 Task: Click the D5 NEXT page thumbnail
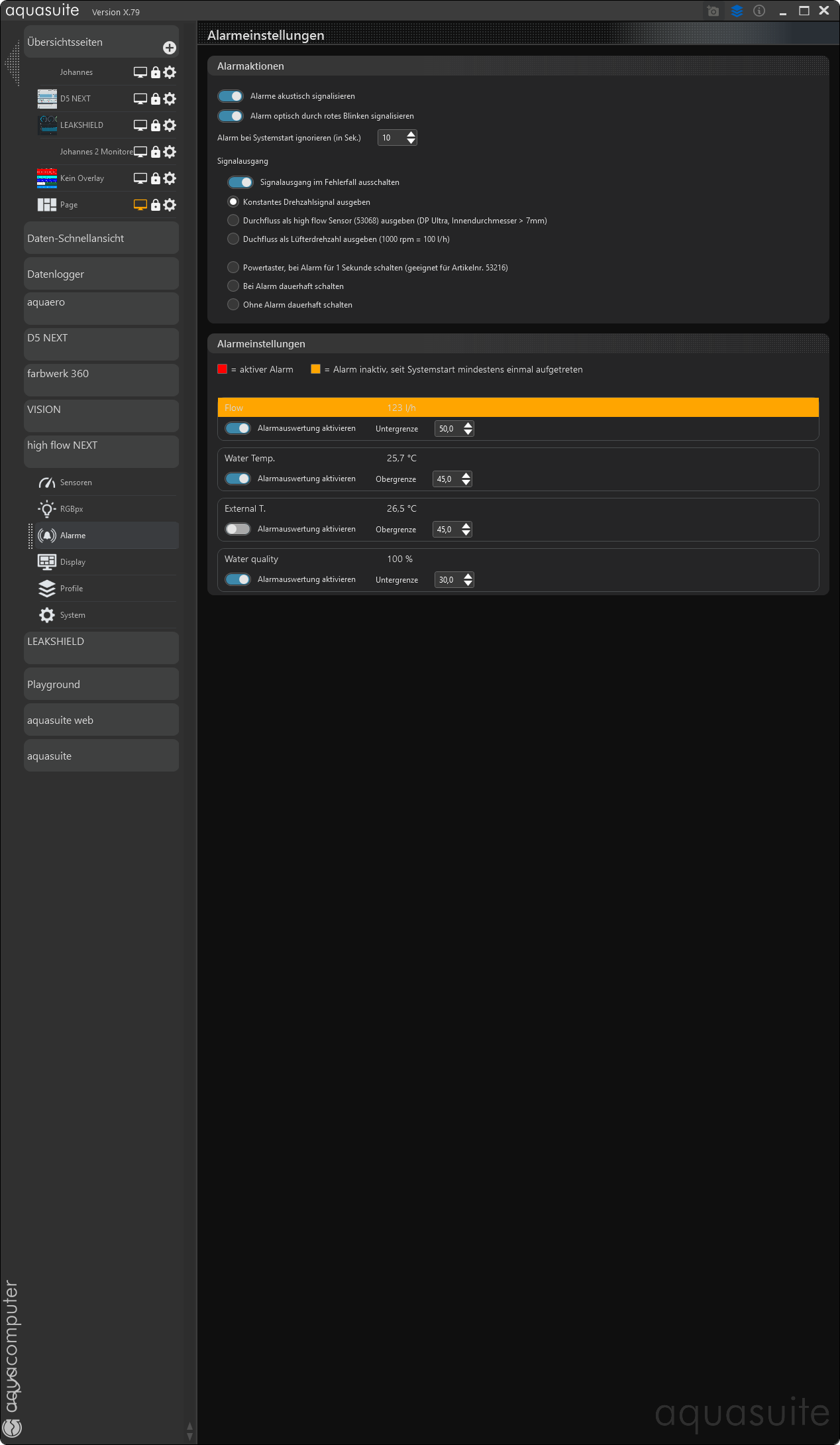click(x=47, y=99)
